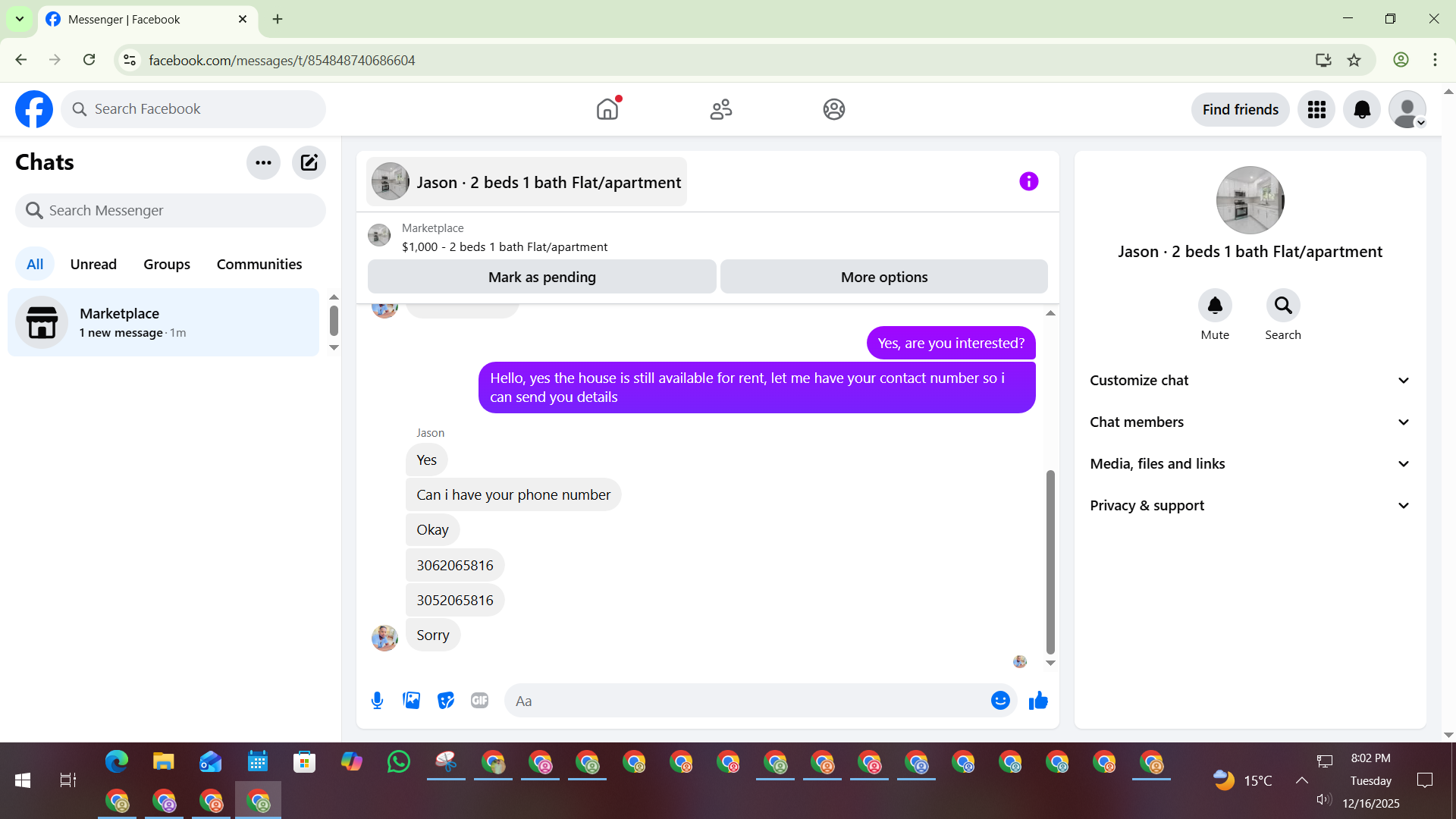The width and height of the screenshot is (1456, 819).
Task: Expand Customize chat section
Action: click(x=1250, y=381)
